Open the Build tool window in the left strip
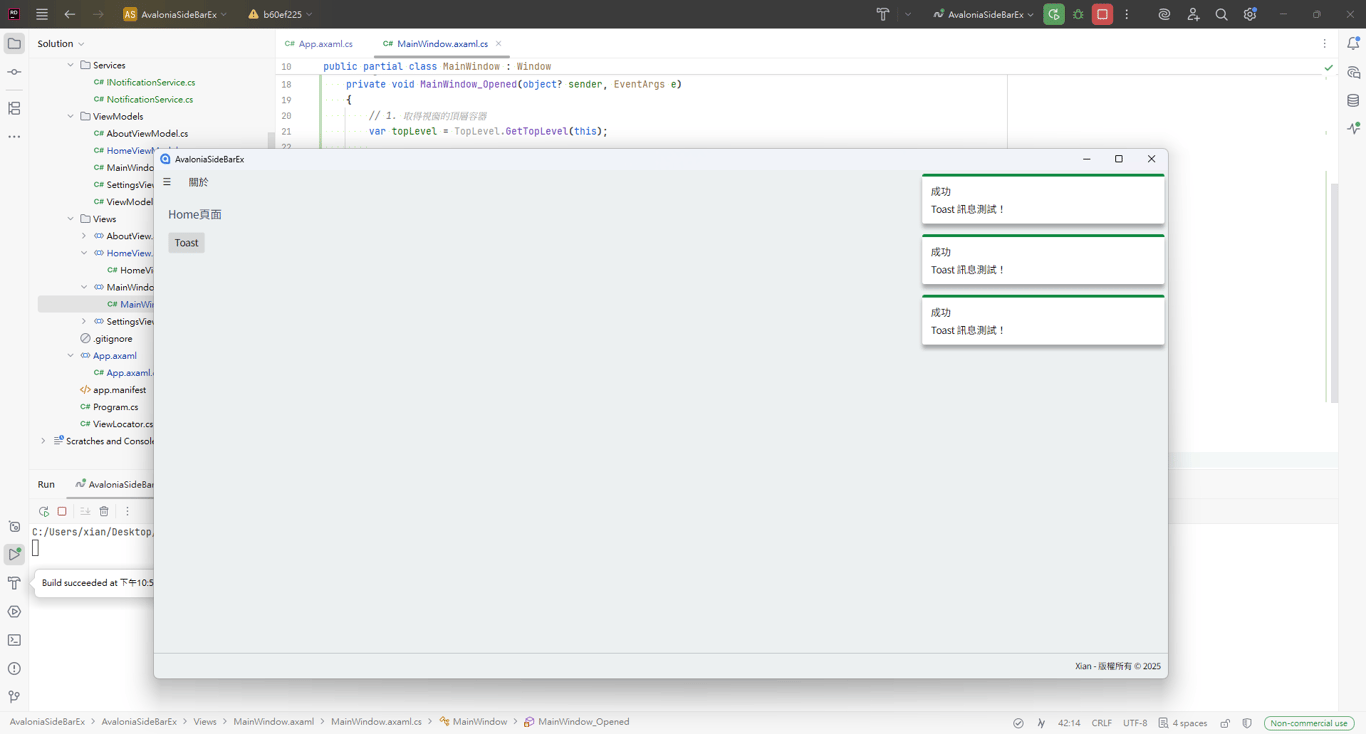The height and width of the screenshot is (734, 1366). (x=14, y=583)
